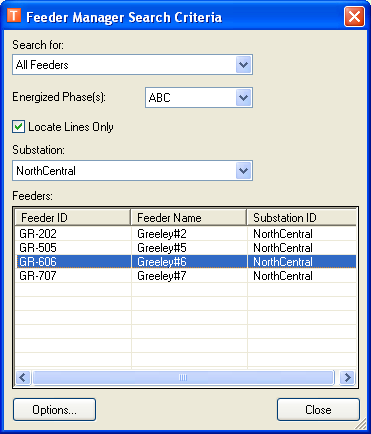Toggle the Locate Lines Only checkbox

[x=18, y=127]
